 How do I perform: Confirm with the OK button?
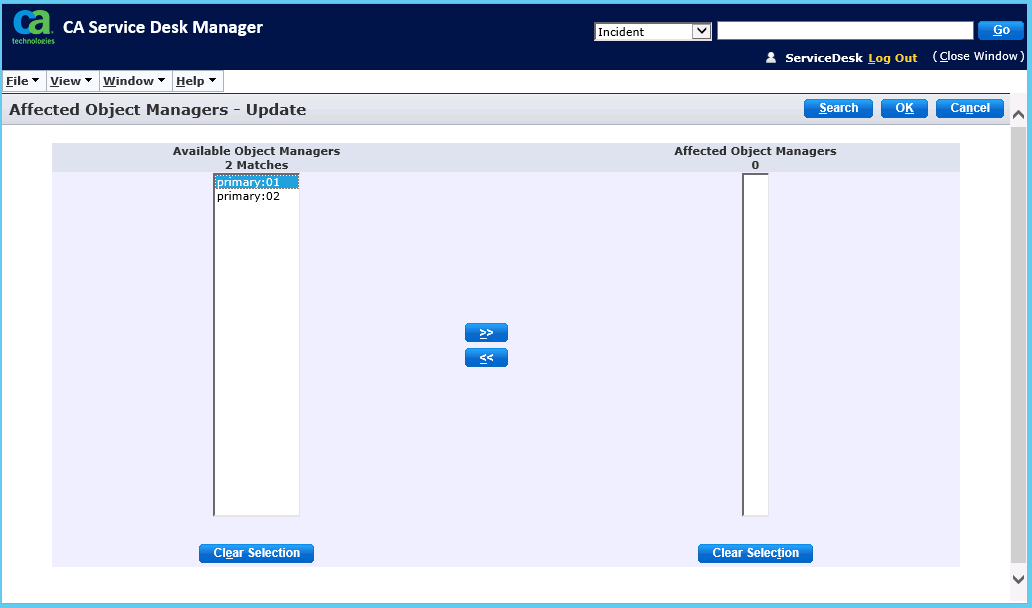[x=904, y=108]
